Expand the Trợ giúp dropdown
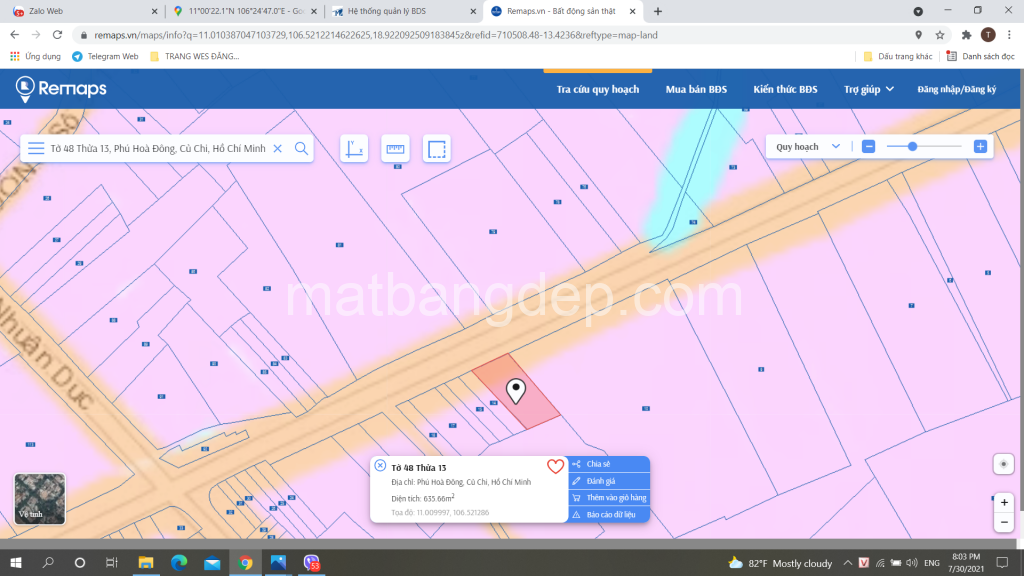The width and height of the screenshot is (1024, 576). coord(869,89)
